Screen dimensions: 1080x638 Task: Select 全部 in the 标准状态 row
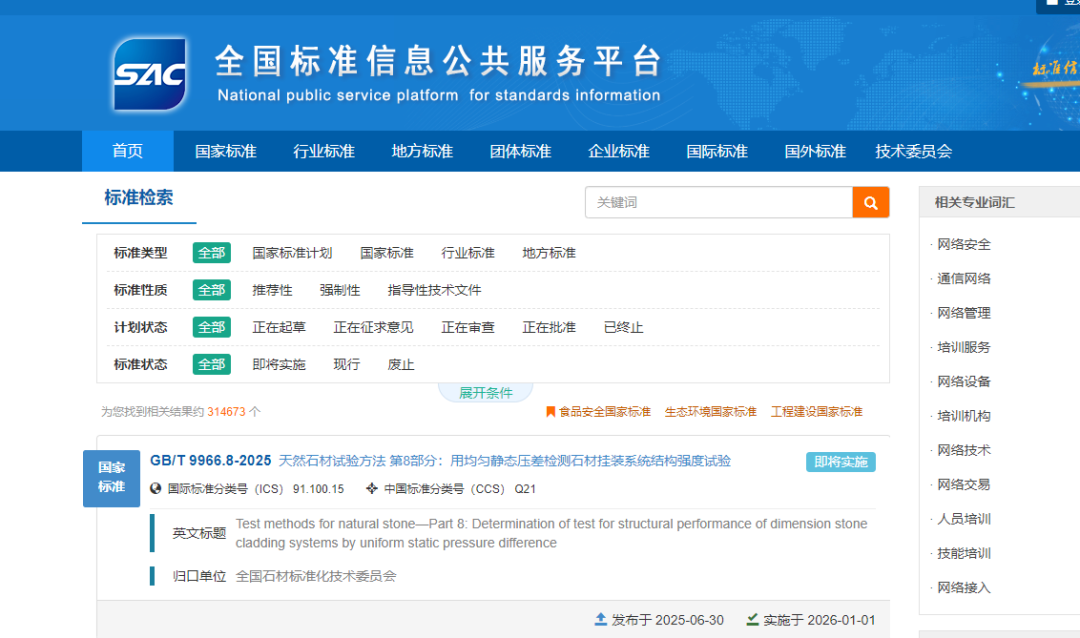click(211, 364)
